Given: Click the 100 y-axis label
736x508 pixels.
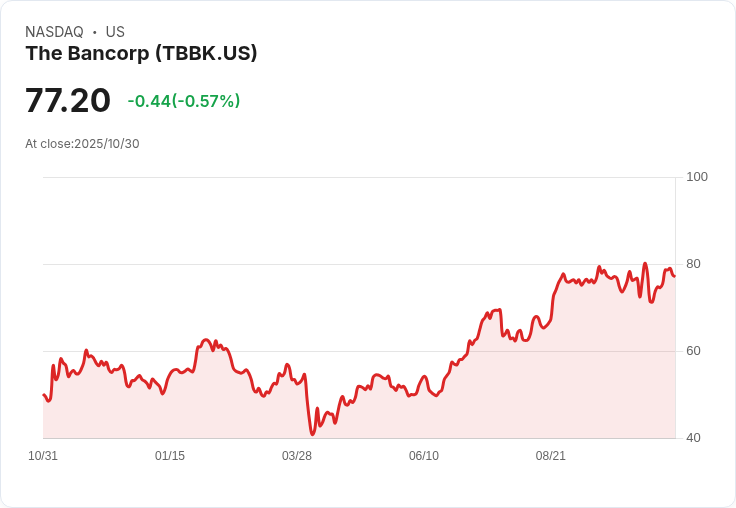Looking at the screenshot, I should click(697, 177).
